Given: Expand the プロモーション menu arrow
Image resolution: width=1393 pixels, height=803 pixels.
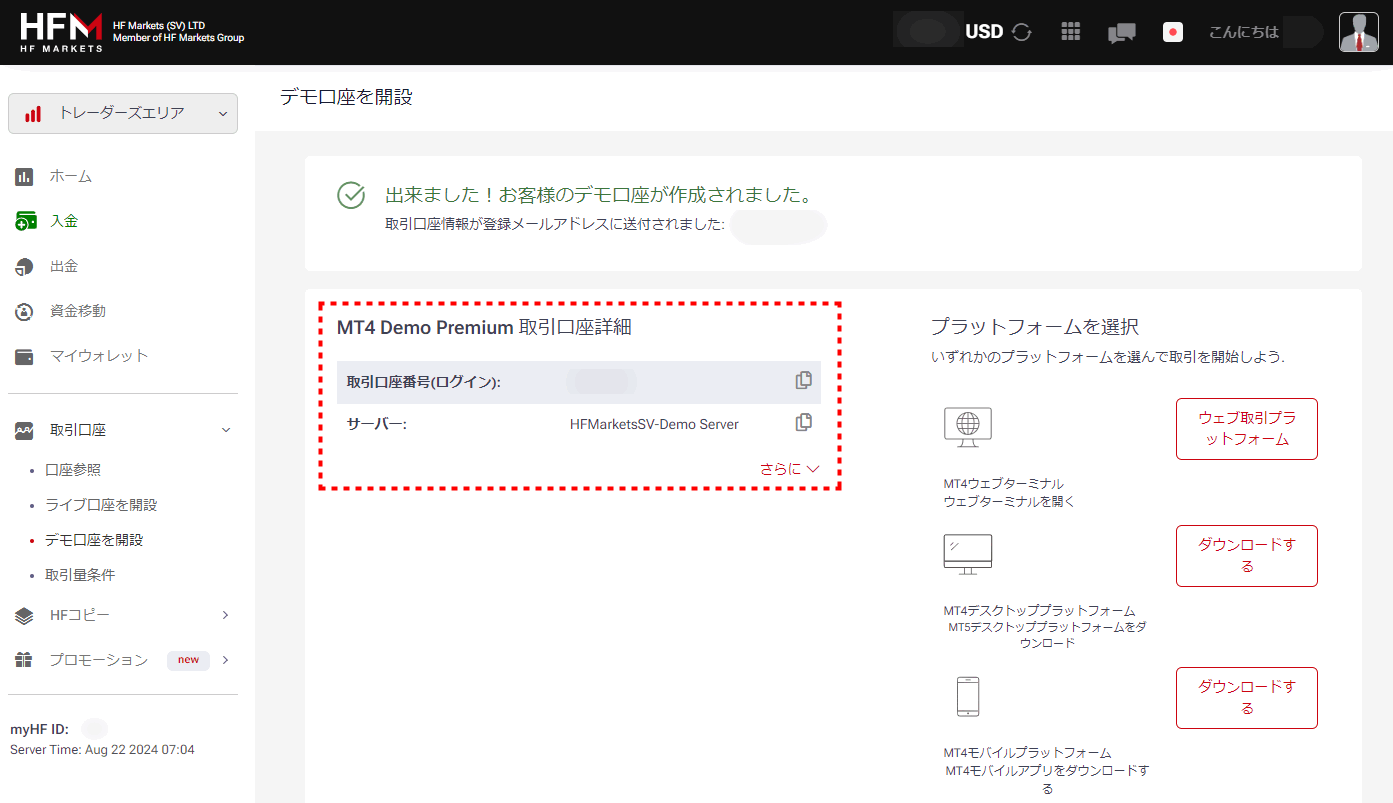Looking at the screenshot, I should pos(226,660).
